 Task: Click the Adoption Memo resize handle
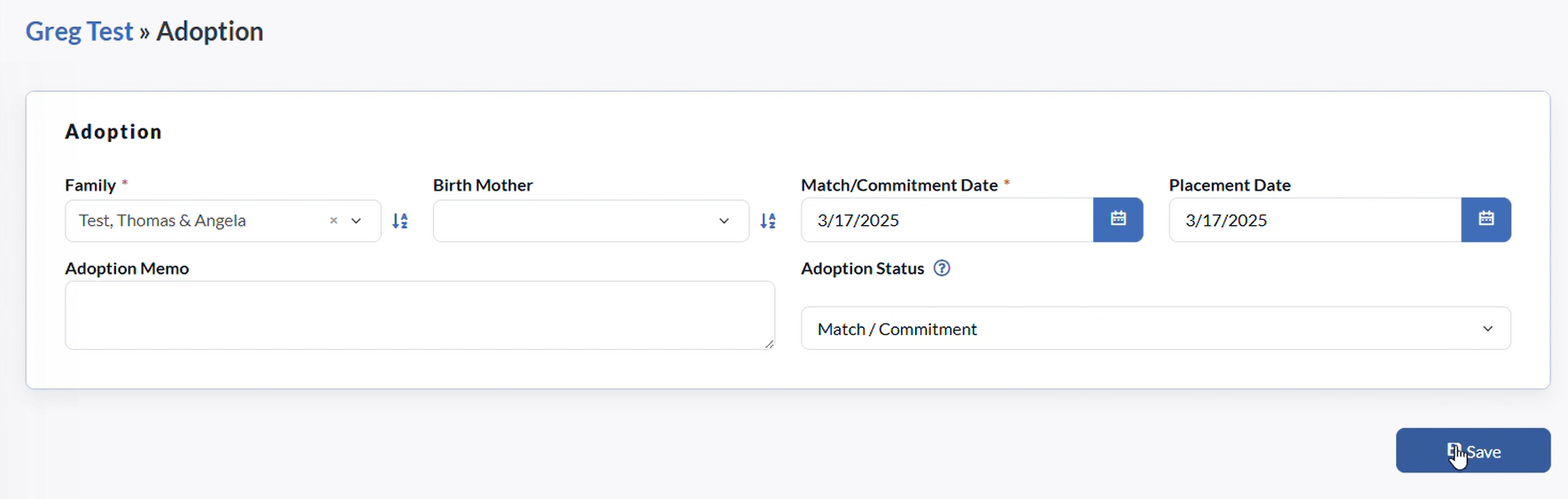tap(769, 344)
